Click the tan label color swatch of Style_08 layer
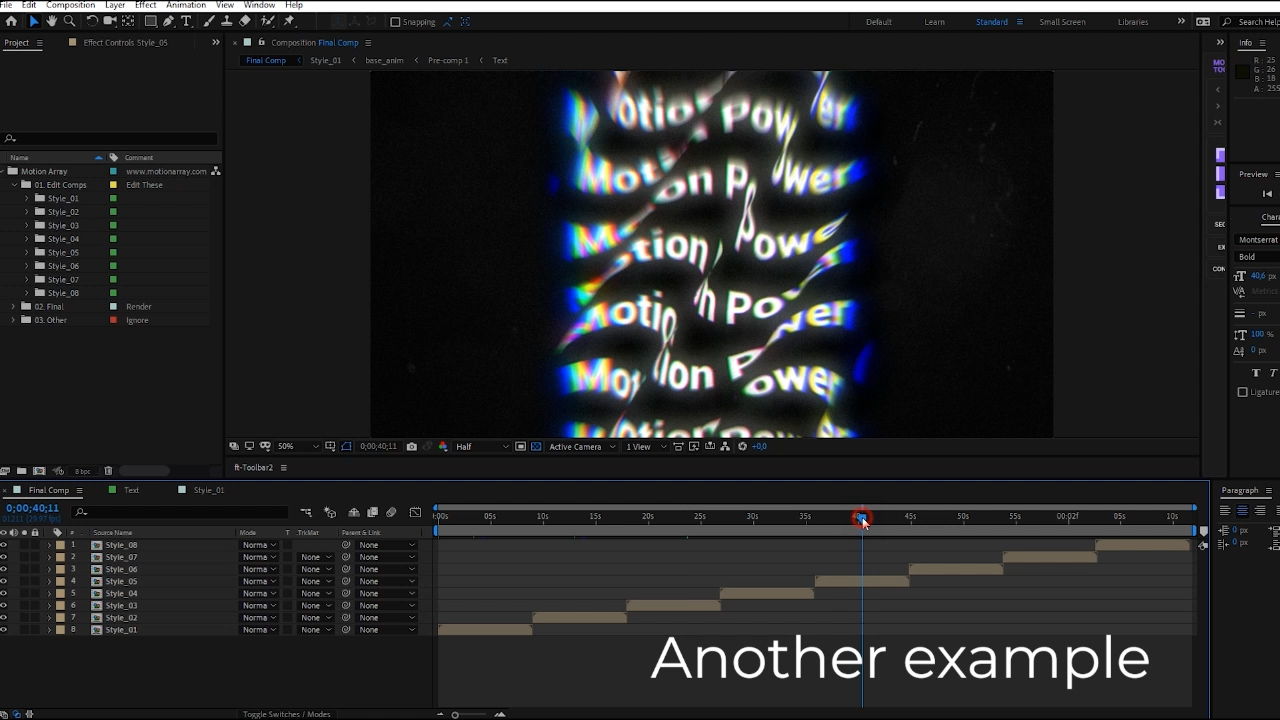 [60, 545]
